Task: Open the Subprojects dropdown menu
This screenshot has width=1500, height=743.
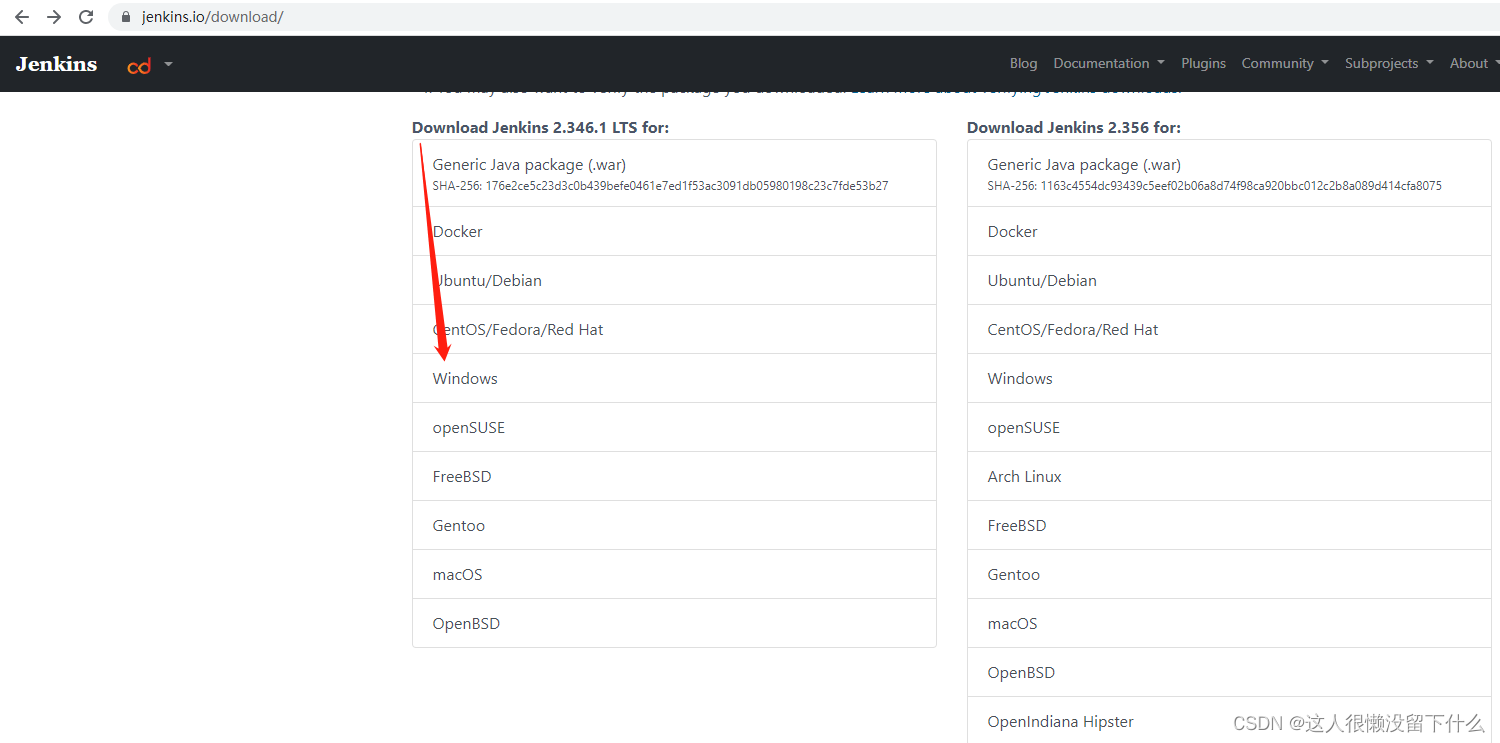Action: [x=1388, y=63]
